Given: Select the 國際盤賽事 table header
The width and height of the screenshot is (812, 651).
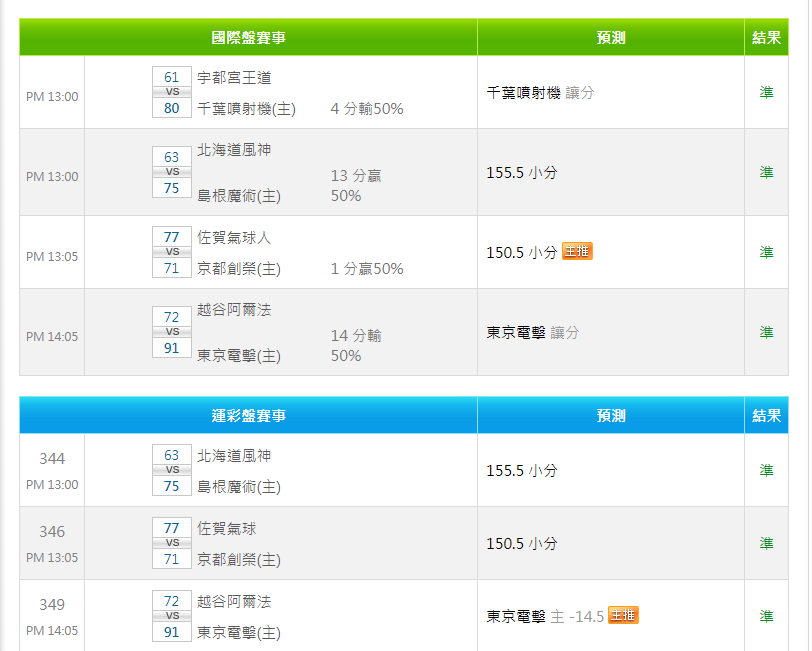Looking at the screenshot, I should (249, 37).
